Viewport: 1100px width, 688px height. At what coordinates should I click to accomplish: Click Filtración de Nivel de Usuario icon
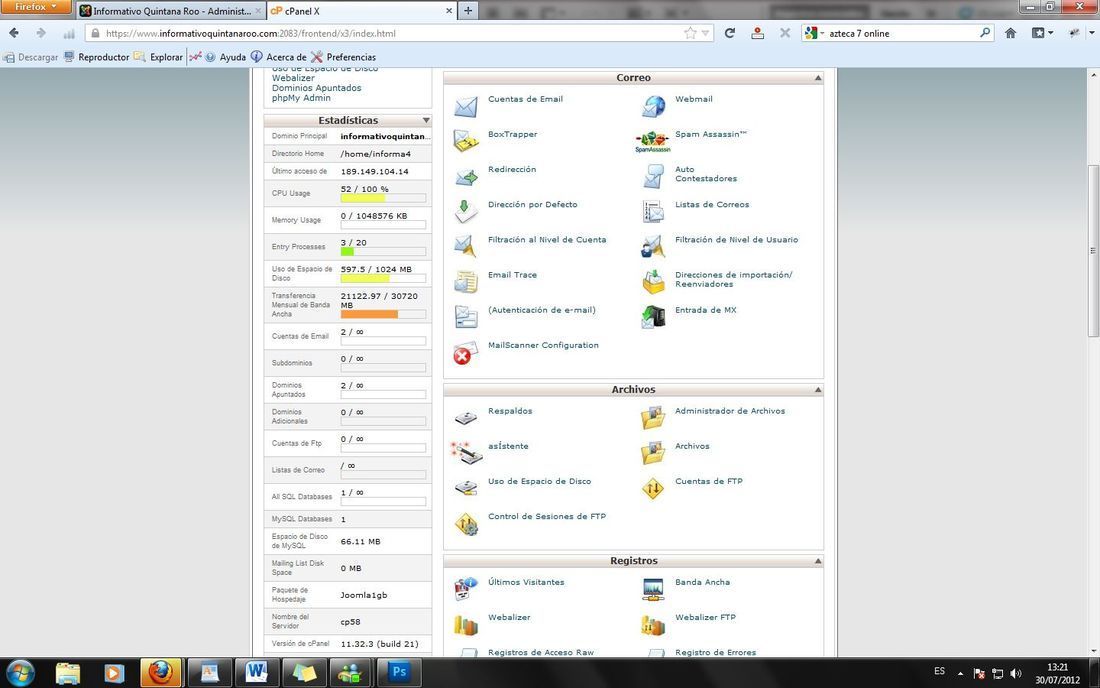653,247
